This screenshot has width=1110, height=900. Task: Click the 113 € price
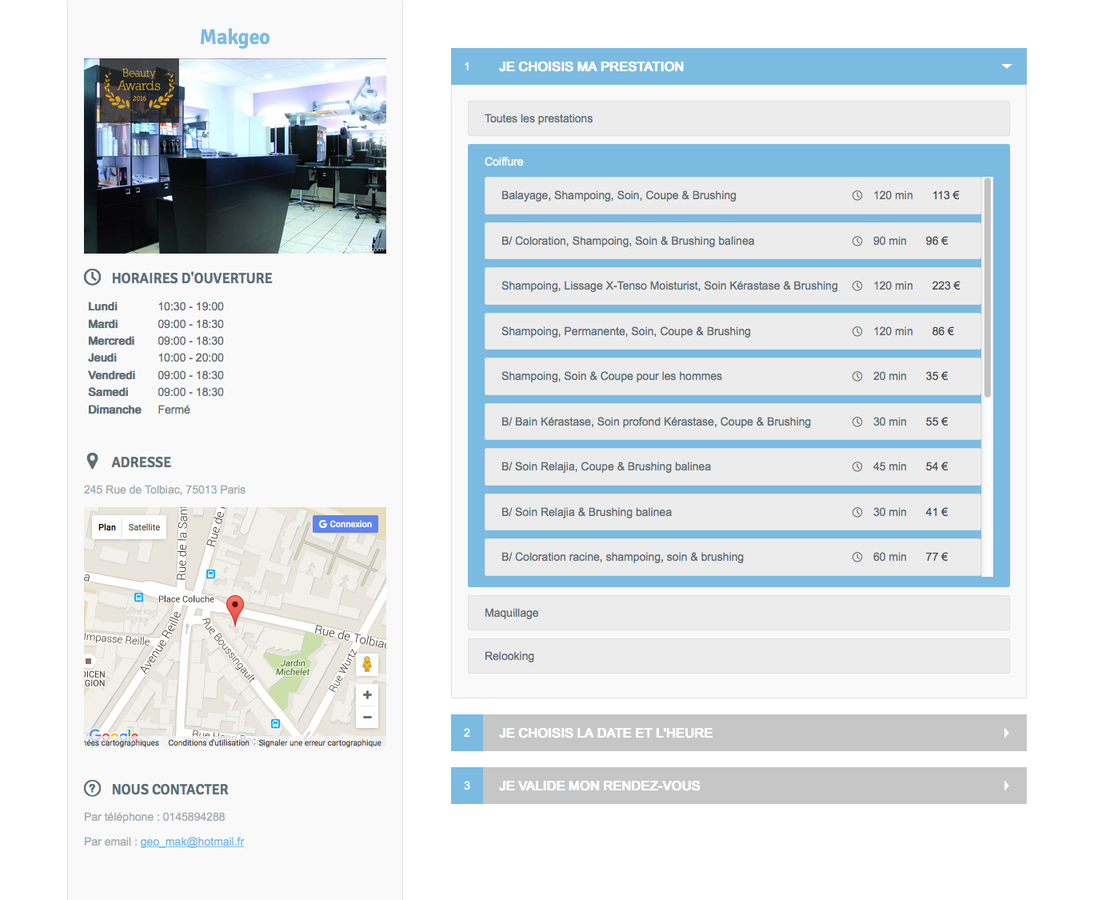coord(946,195)
